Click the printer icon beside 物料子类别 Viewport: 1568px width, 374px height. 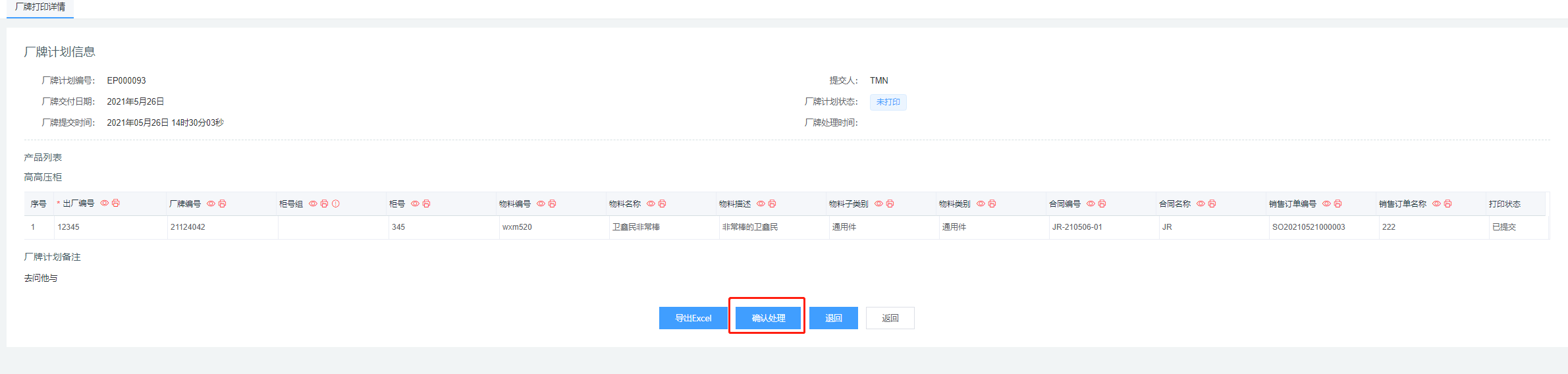coord(890,204)
